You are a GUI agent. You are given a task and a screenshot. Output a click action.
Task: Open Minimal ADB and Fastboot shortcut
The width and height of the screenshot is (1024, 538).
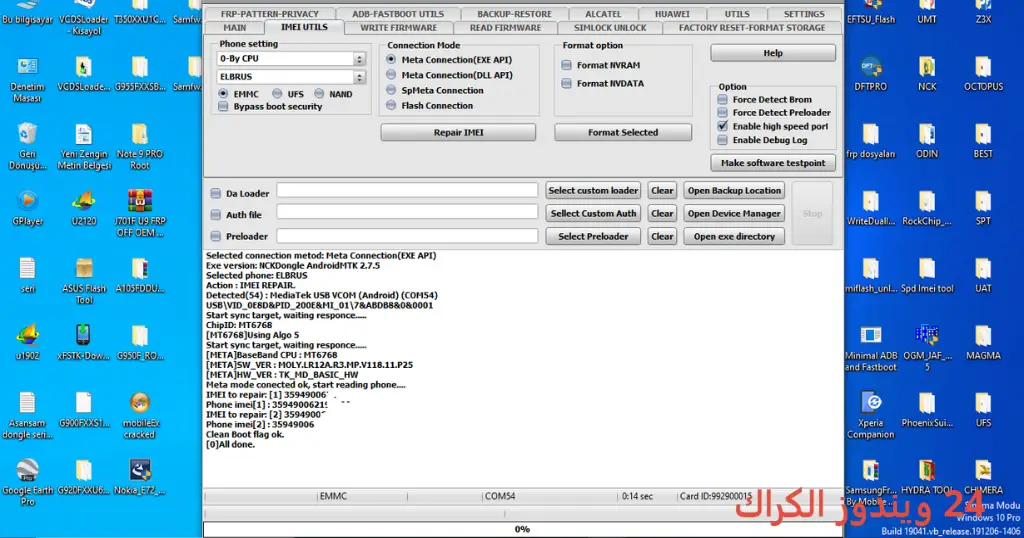[x=871, y=349]
